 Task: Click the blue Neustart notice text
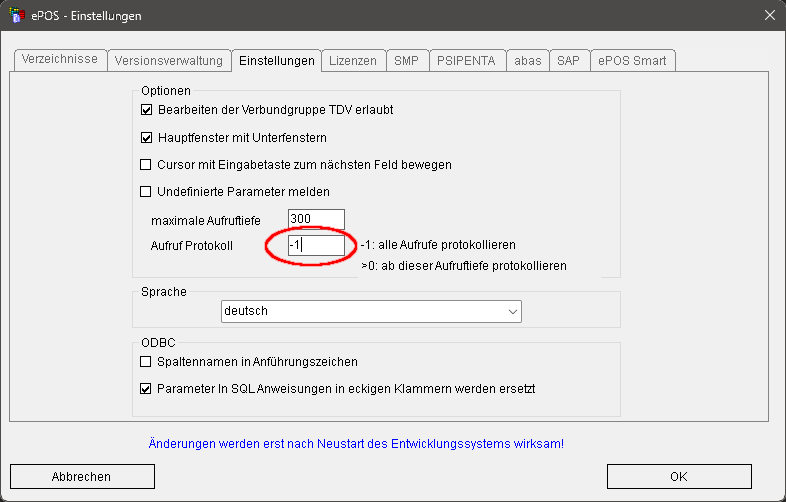pos(356,444)
